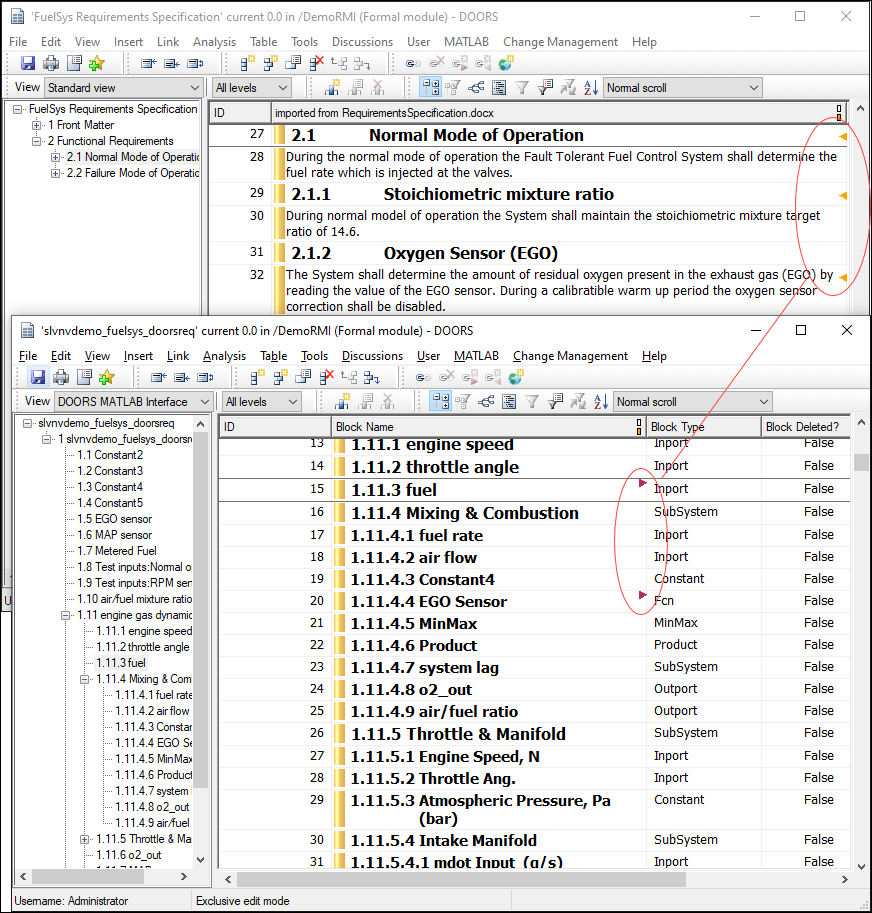This screenshot has width=872, height=913.
Task: Click insert column icon in FuelSys window toolbar
Action: pos(332,87)
